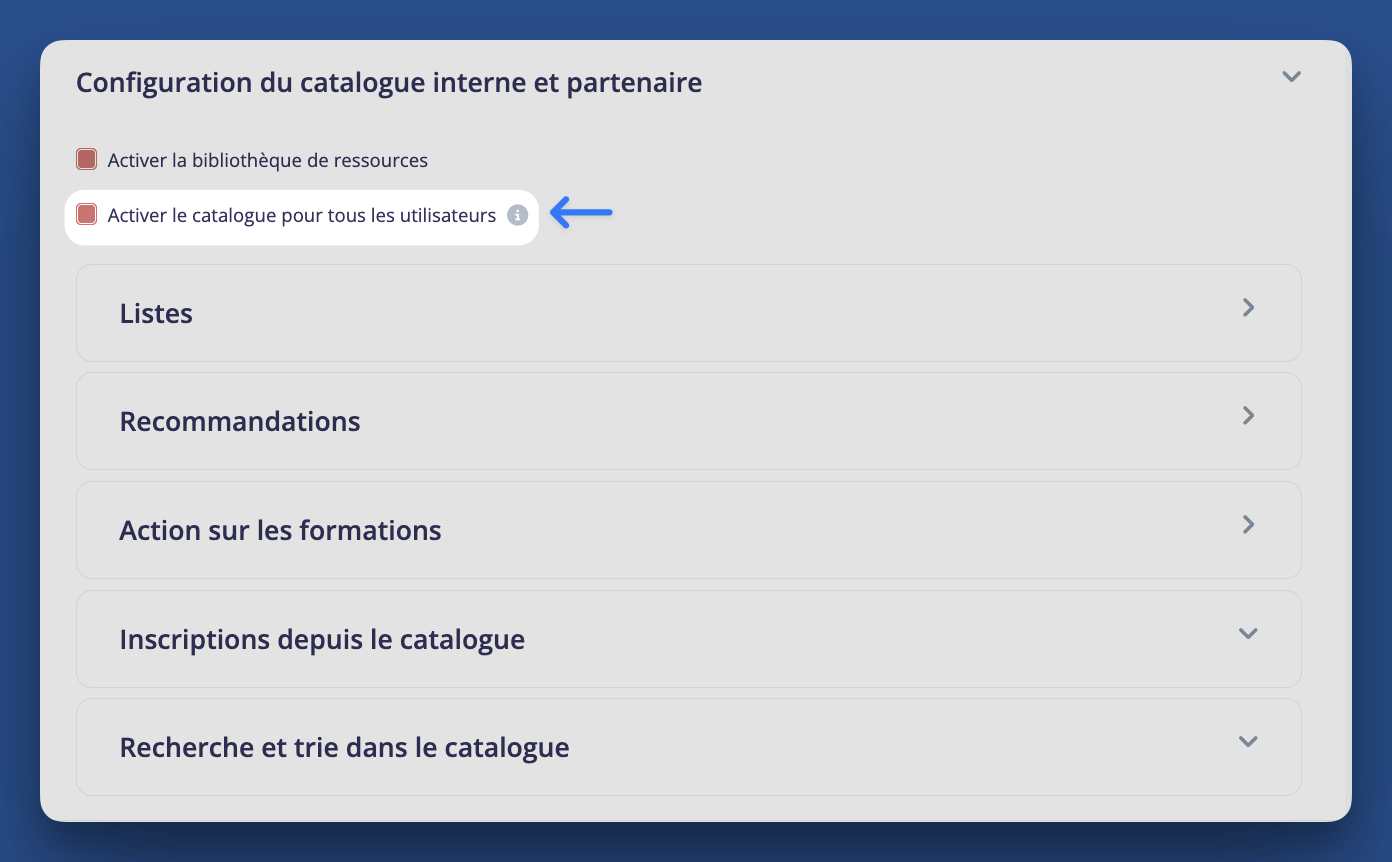The image size is (1392, 862).
Task: Click the chevron on the Recommandations row
Action: 1248,416
